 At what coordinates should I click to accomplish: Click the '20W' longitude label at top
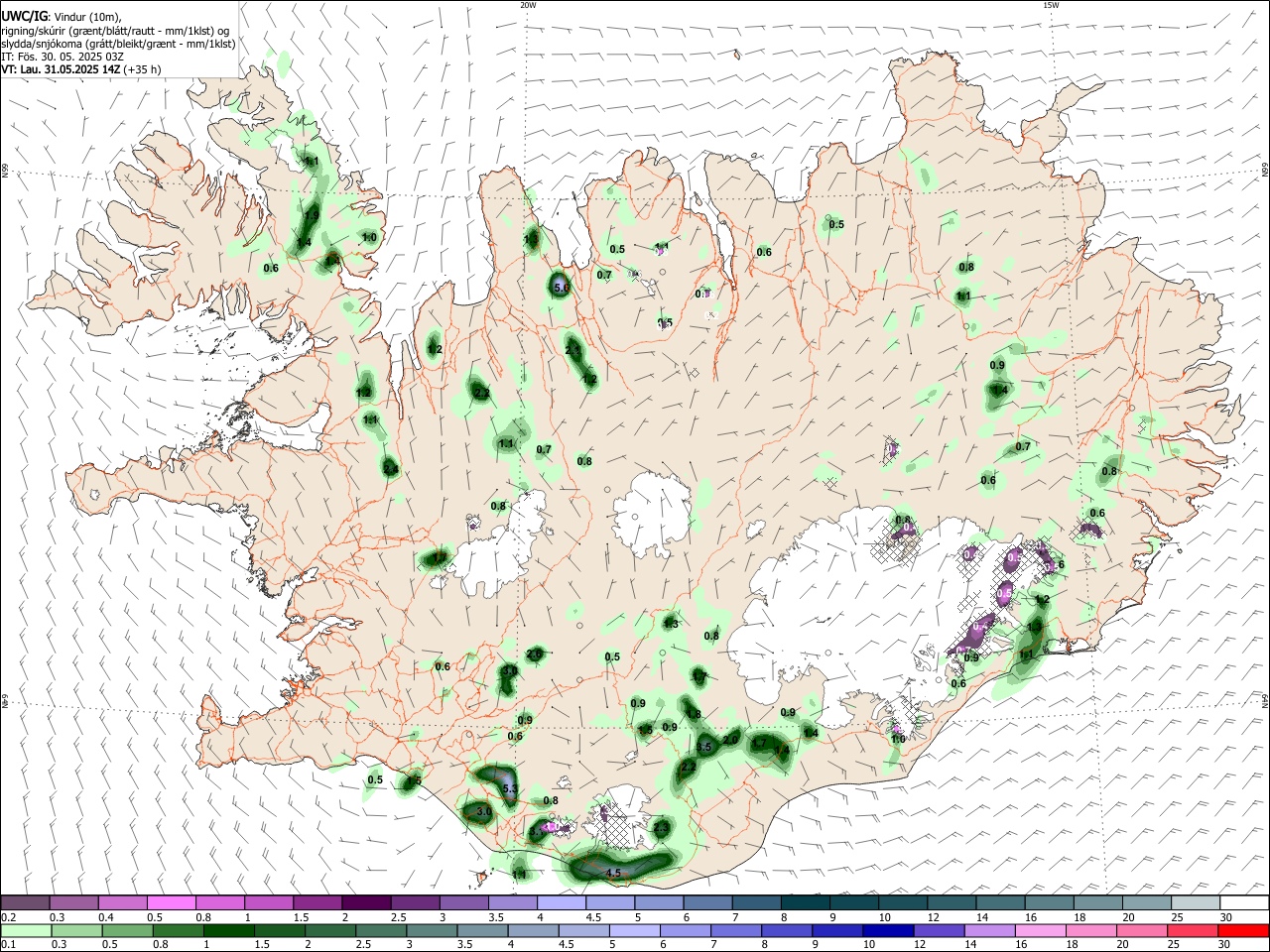pyautogui.click(x=528, y=5)
